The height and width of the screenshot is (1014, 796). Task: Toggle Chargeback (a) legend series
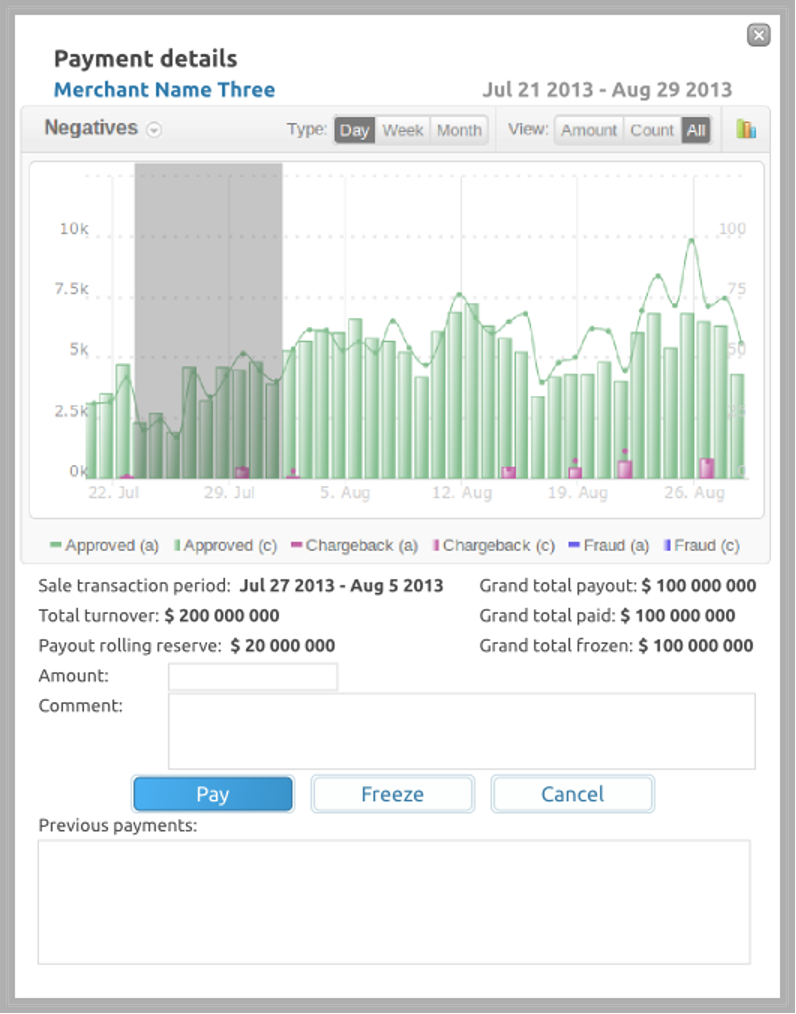(x=354, y=546)
